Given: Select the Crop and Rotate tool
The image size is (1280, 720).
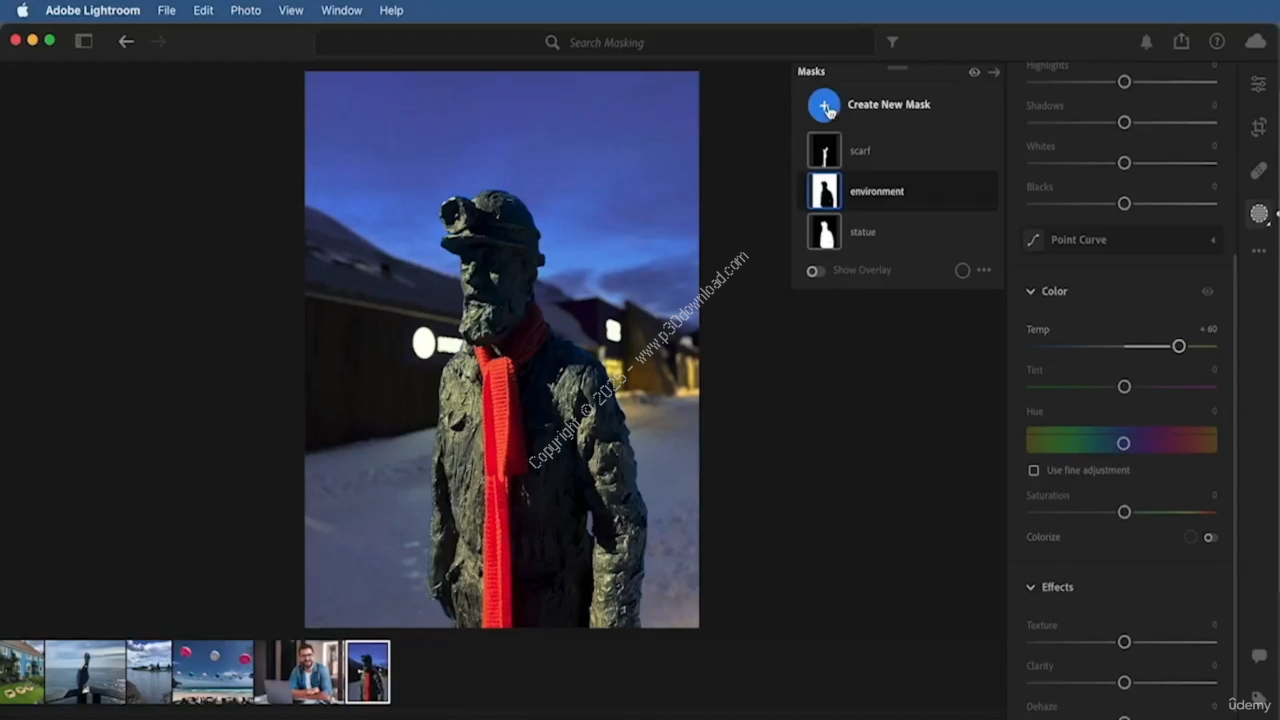Looking at the screenshot, I should 1258,128.
